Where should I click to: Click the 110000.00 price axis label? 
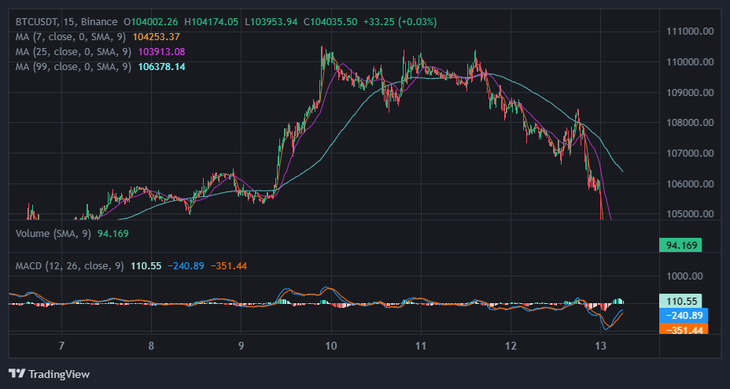coord(690,62)
